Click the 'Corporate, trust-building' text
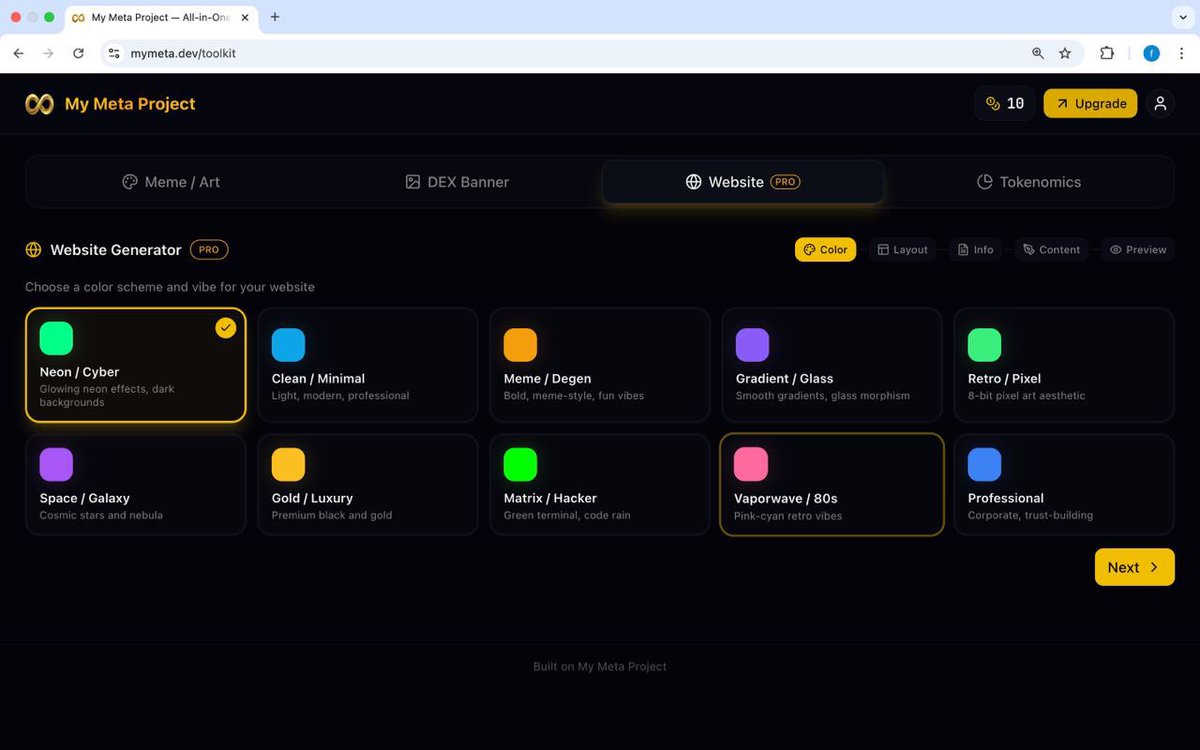Viewport: 1200px width, 750px height. (1030, 515)
